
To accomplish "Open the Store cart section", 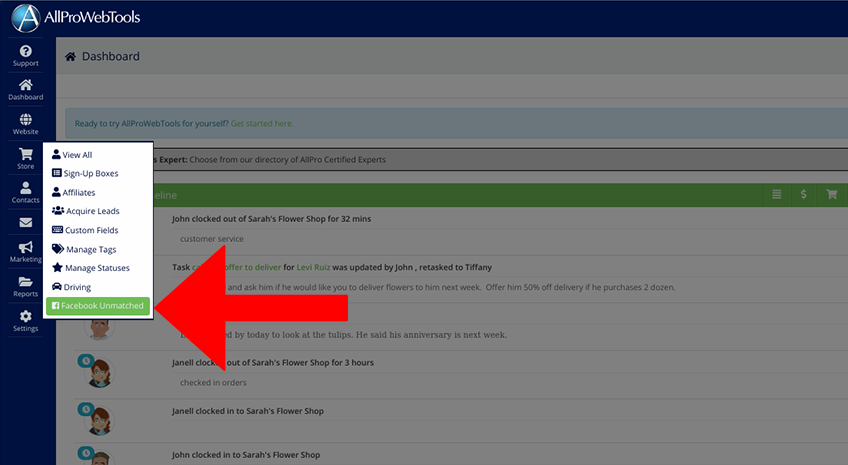I will (x=25, y=158).
